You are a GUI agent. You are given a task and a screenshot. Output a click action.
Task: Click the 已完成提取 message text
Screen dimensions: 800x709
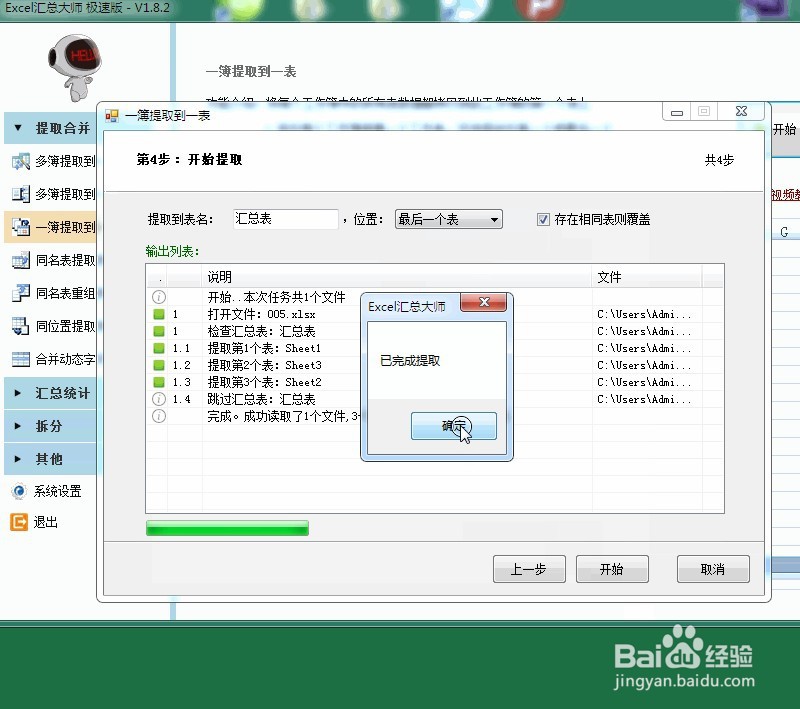coord(410,361)
